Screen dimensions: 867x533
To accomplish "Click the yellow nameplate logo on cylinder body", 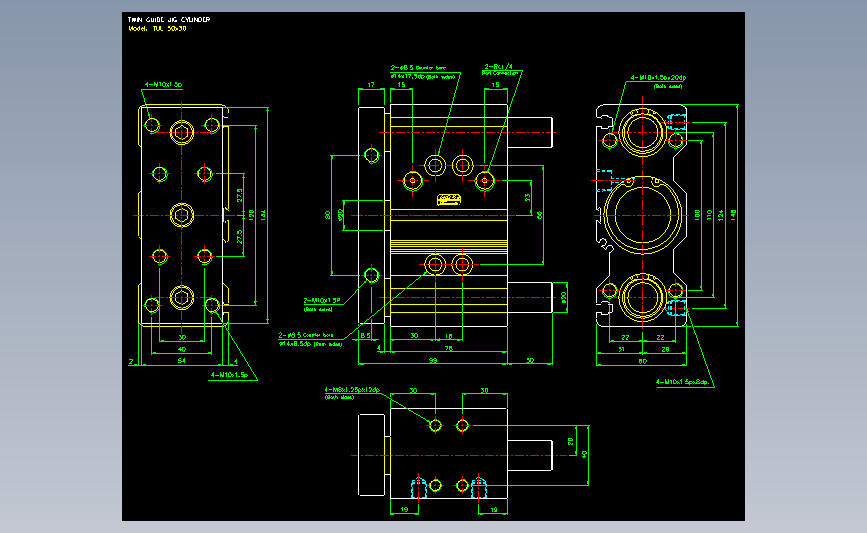I will pyautogui.click(x=449, y=198).
